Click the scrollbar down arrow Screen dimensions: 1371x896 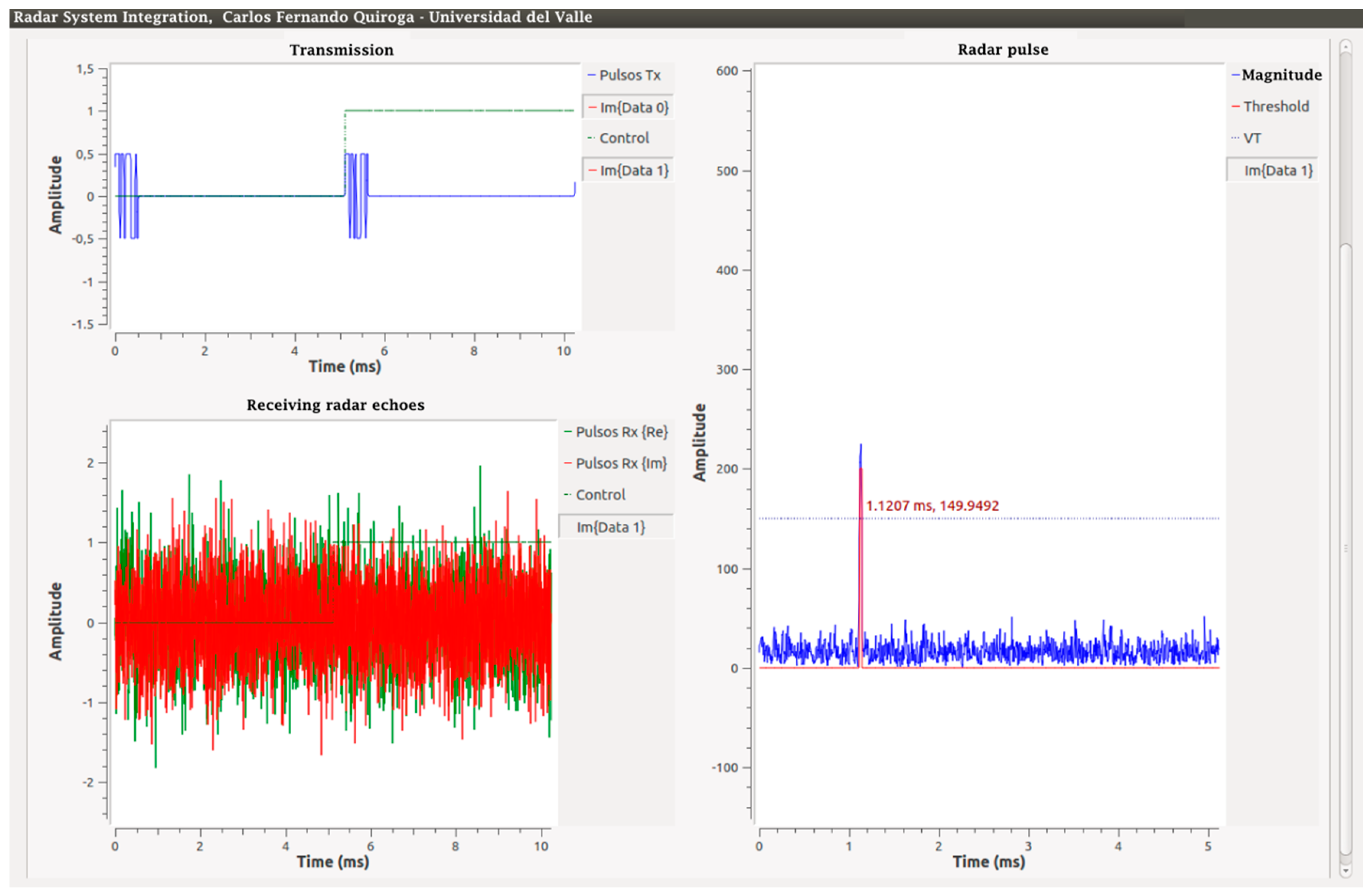[x=1346, y=871]
